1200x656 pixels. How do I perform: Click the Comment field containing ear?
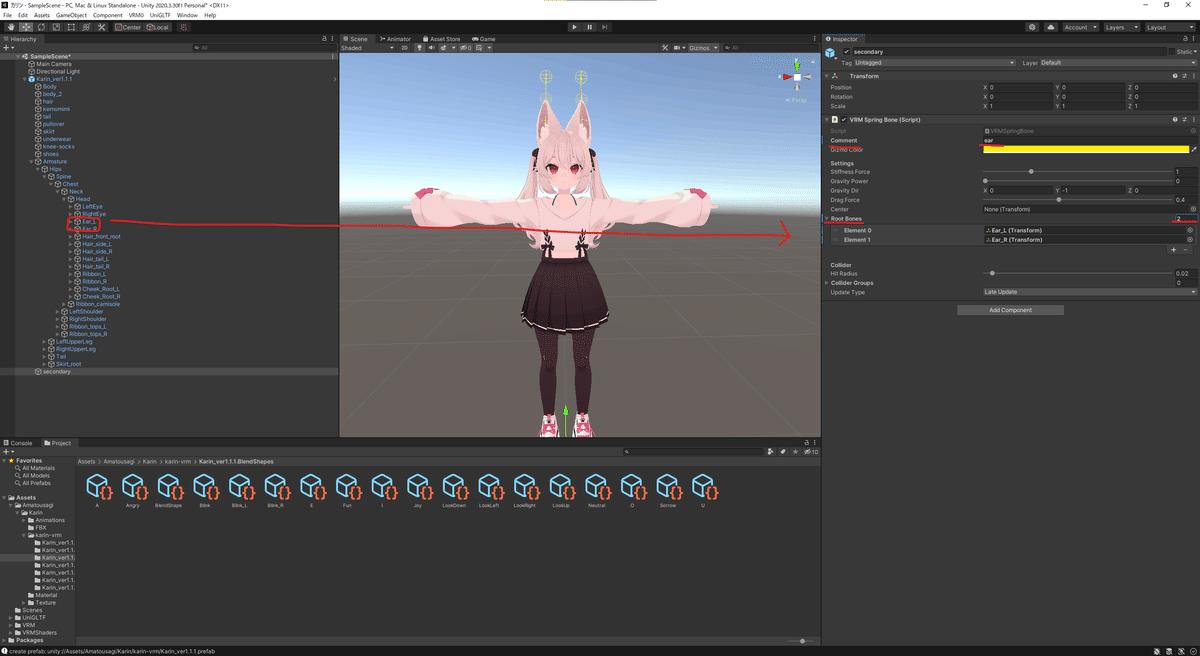click(x=1089, y=140)
